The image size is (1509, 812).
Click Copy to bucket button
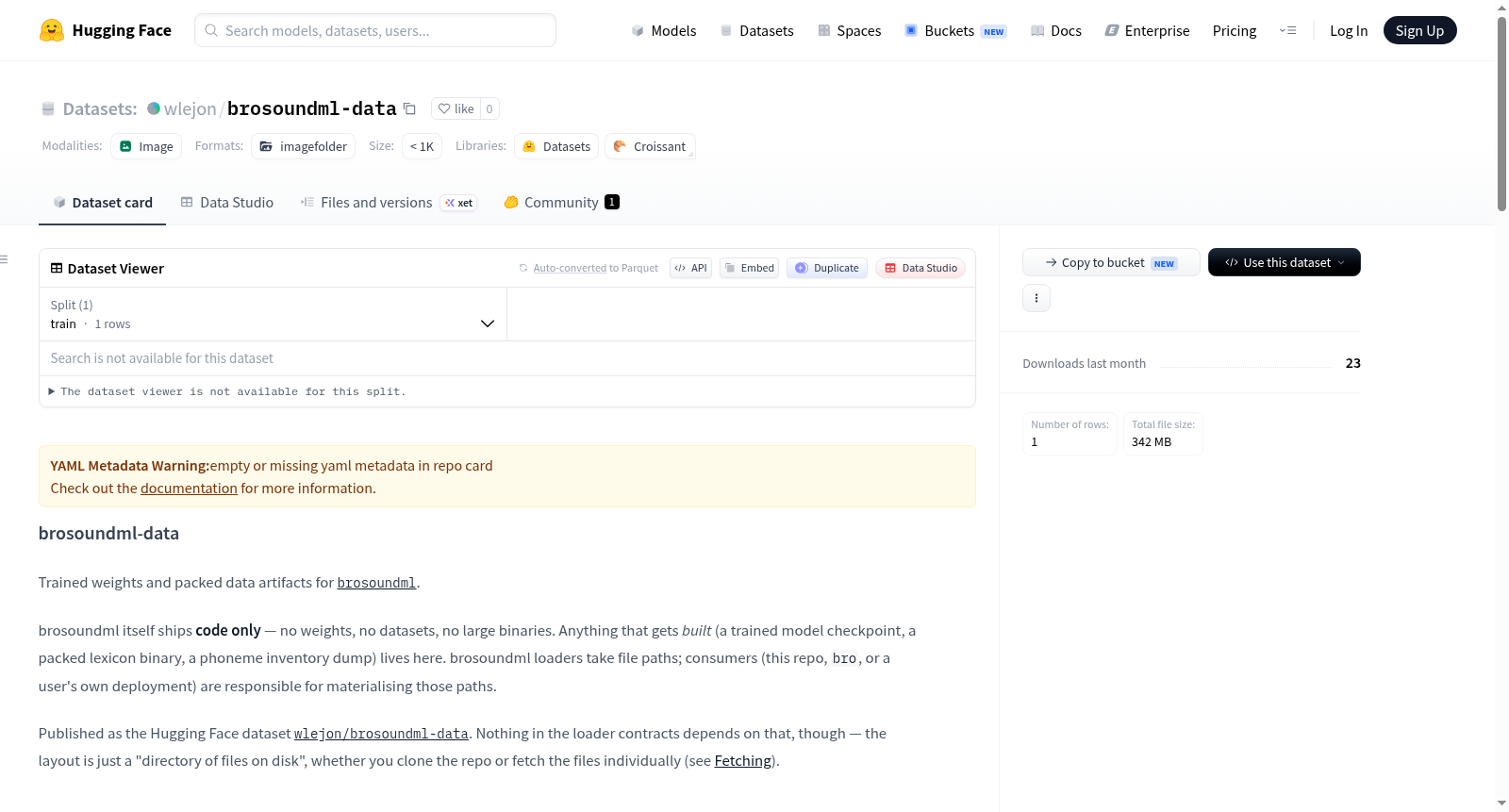pyautogui.click(x=1111, y=262)
